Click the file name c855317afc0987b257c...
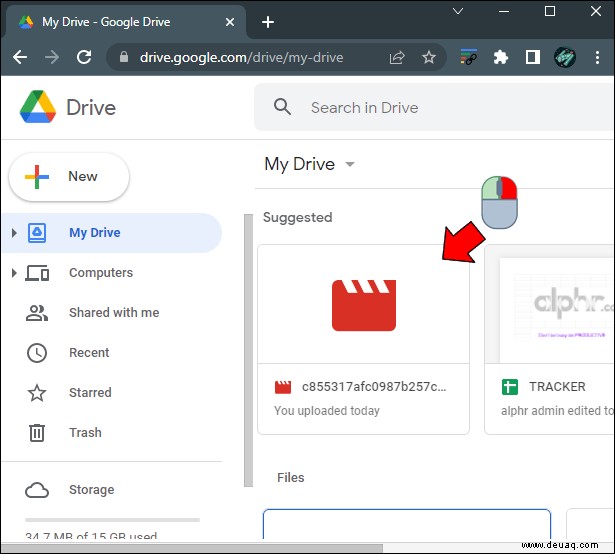This screenshot has width=615, height=554. [374, 387]
